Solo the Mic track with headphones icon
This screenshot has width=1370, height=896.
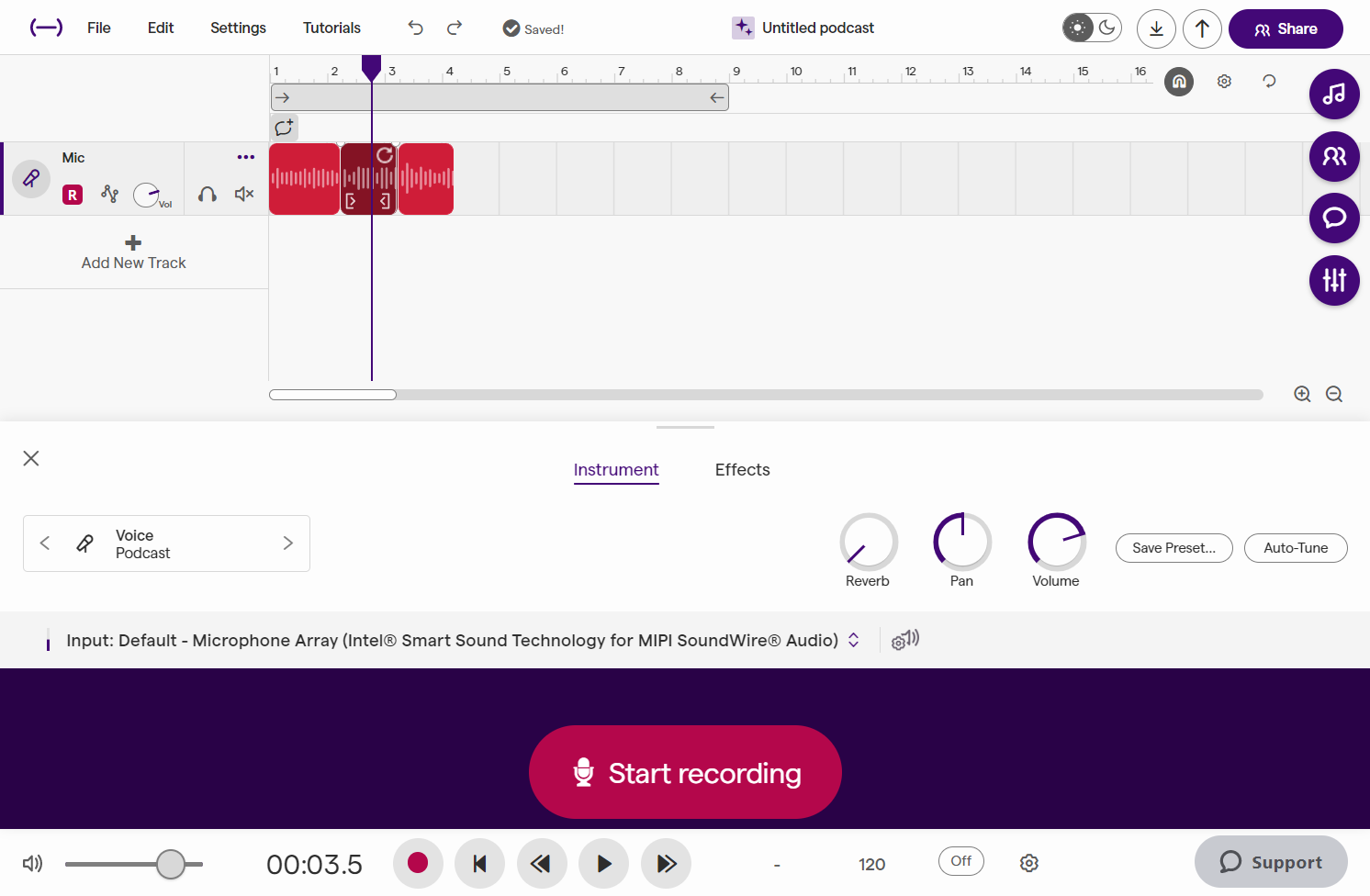coord(208,194)
